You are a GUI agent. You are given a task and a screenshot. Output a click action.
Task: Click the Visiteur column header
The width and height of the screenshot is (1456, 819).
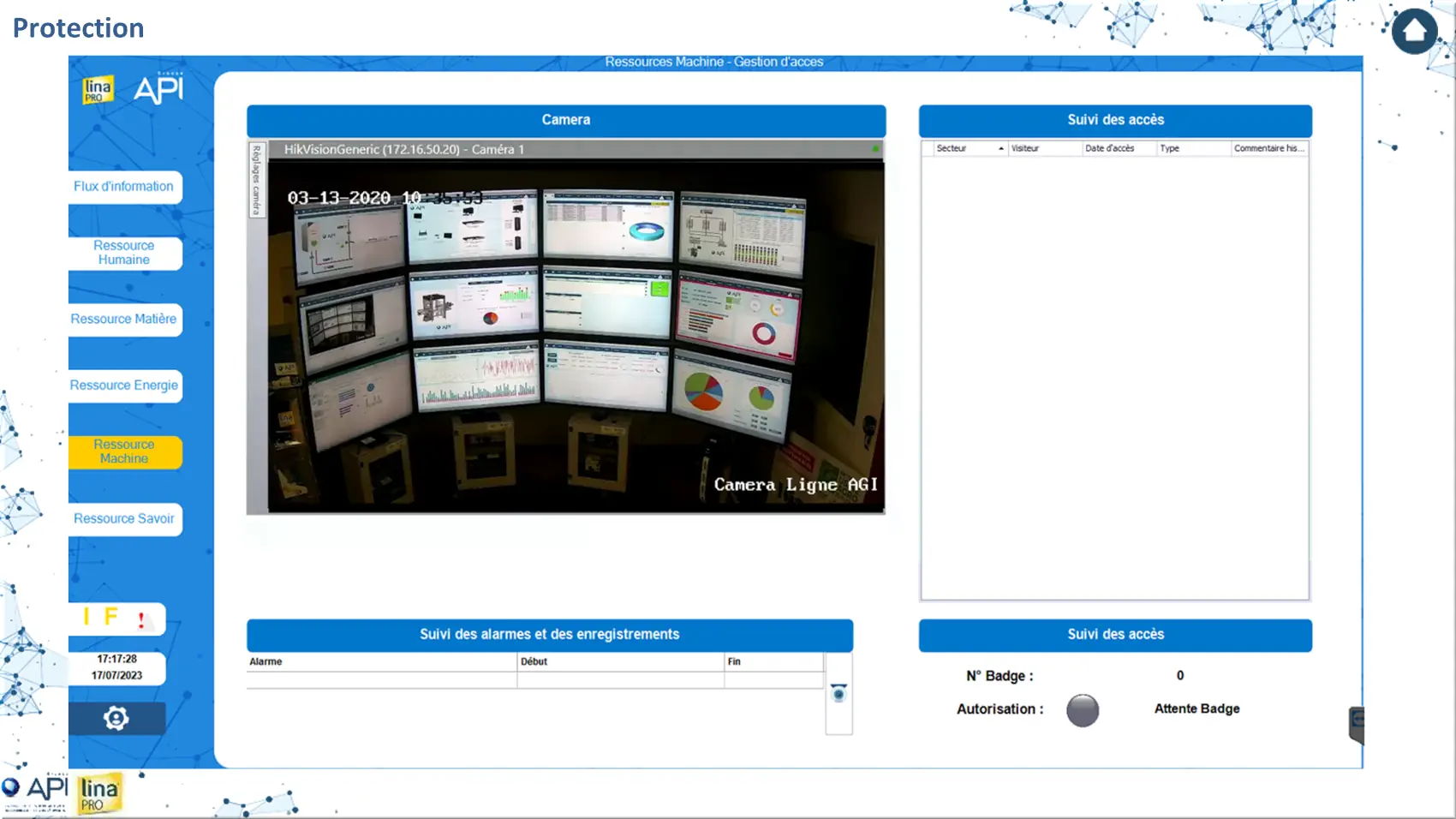coord(1025,149)
